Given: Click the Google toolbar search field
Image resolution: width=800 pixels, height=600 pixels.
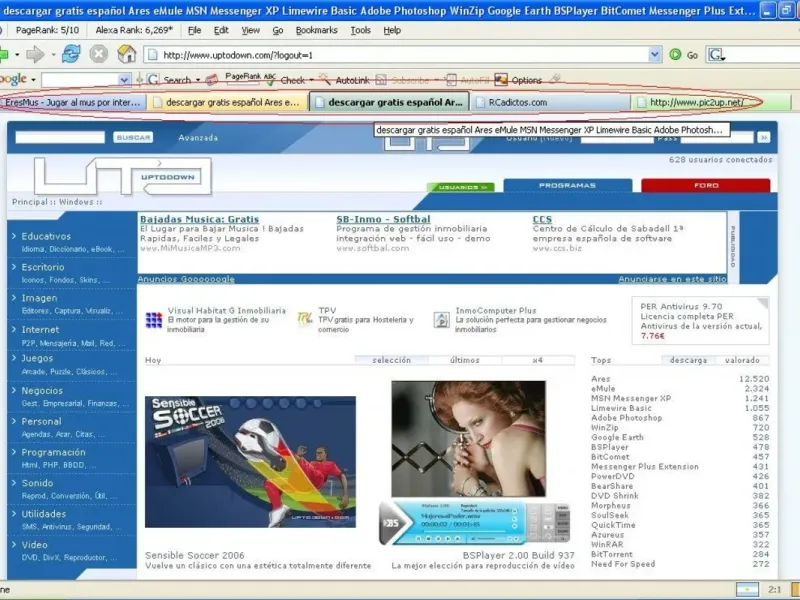Looking at the screenshot, I should point(80,80).
